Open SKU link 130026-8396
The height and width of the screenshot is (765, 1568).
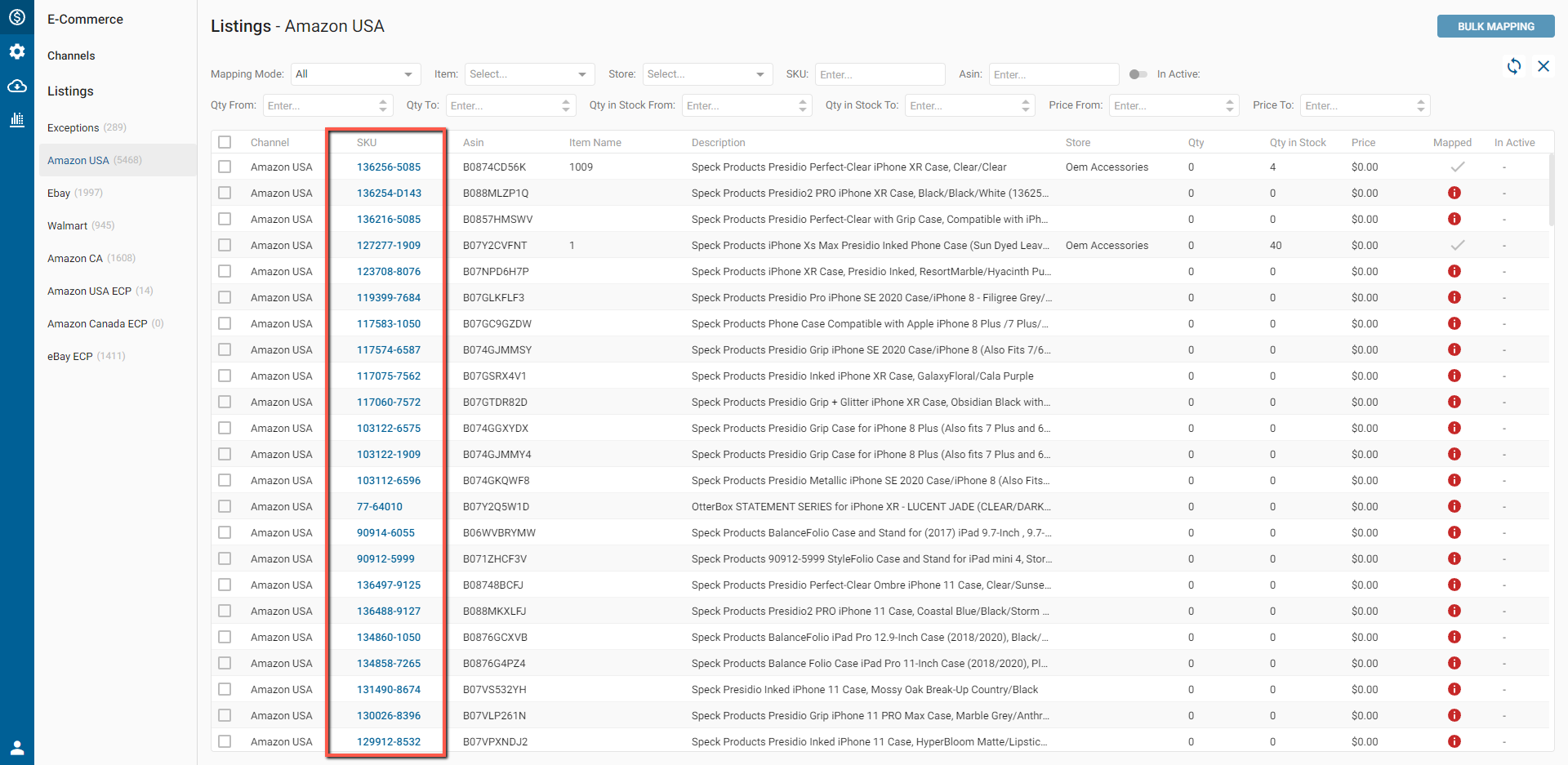[x=389, y=715]
